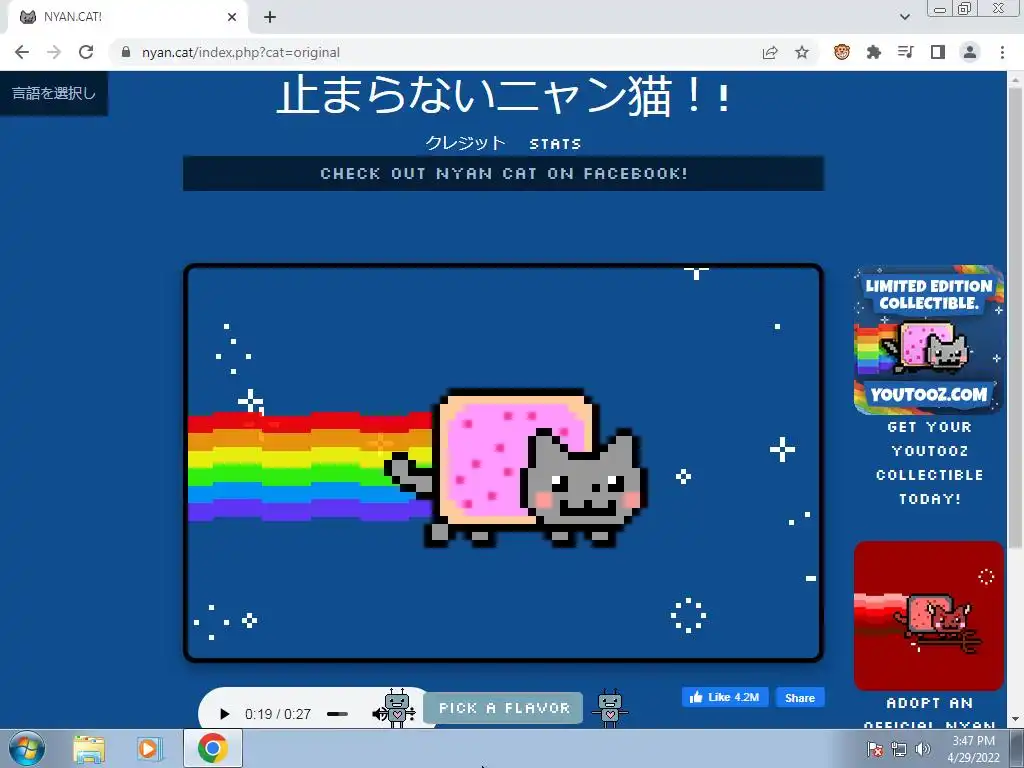Play the audio player
Image resolution: width=1024 pixels, height=768 pixels.
point(224,714)
